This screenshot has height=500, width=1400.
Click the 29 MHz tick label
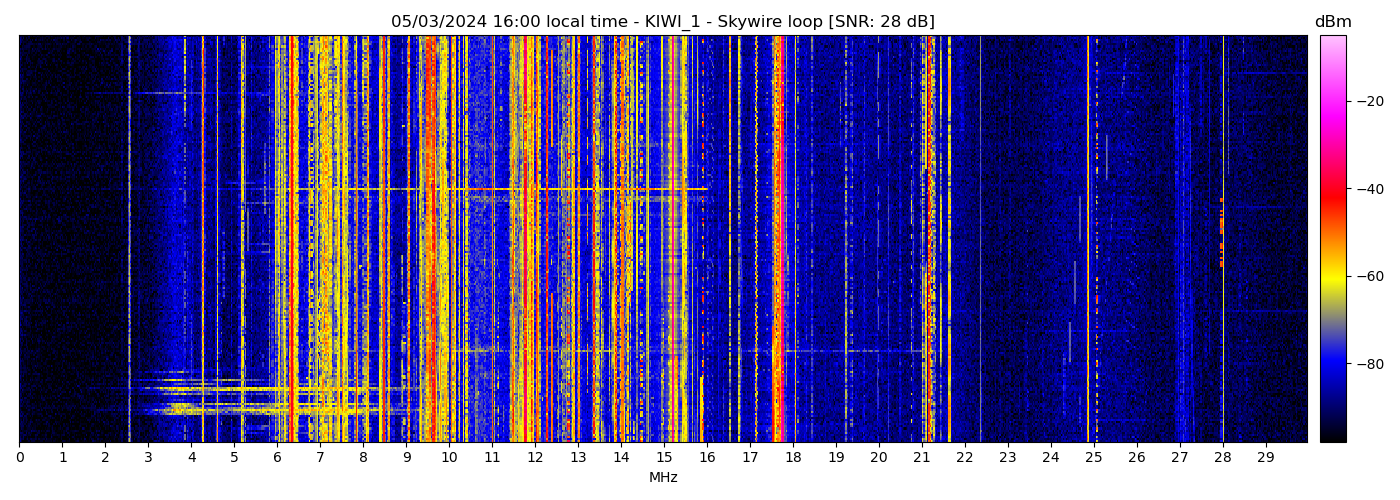pyautogui.click(x=1265, y=457)
